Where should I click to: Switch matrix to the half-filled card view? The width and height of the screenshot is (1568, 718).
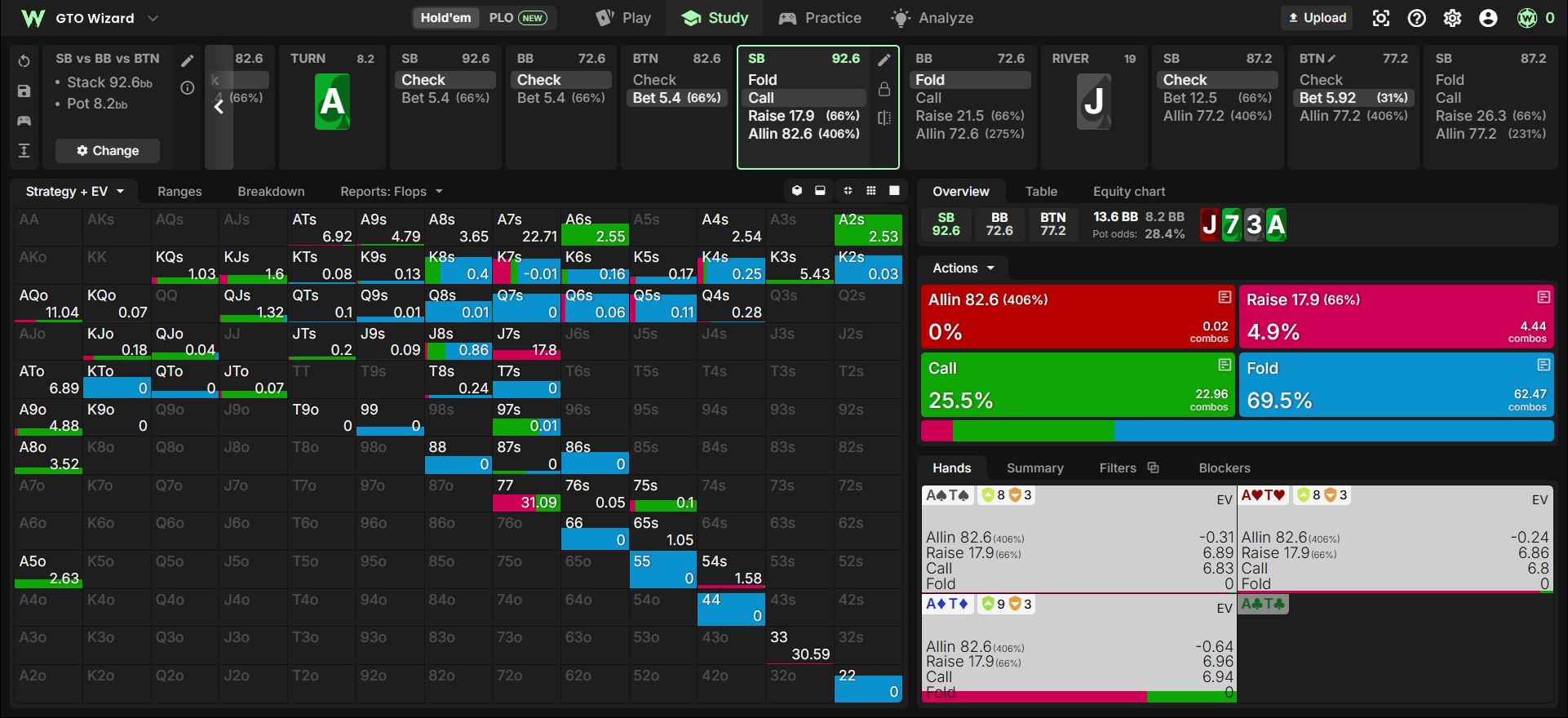tap(820, 191)
